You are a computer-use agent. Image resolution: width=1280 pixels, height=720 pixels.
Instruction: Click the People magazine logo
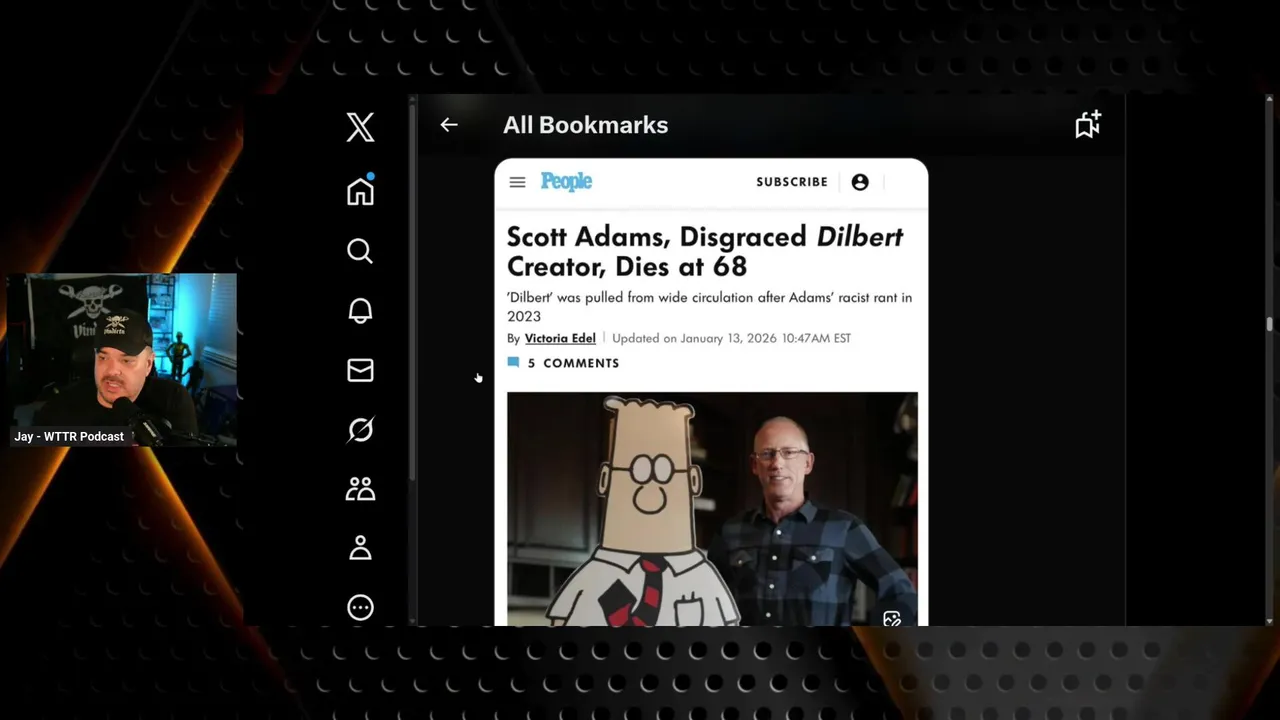tap(566, 181)
